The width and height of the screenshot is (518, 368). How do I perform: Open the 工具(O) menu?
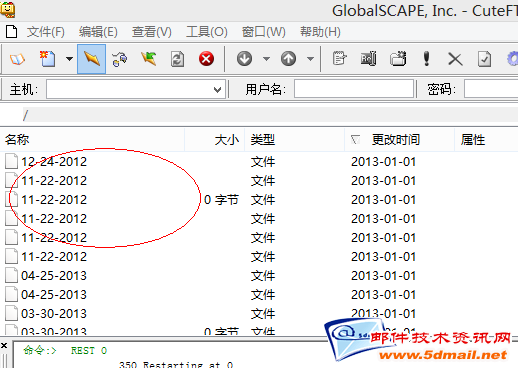[x=207, y=32]
